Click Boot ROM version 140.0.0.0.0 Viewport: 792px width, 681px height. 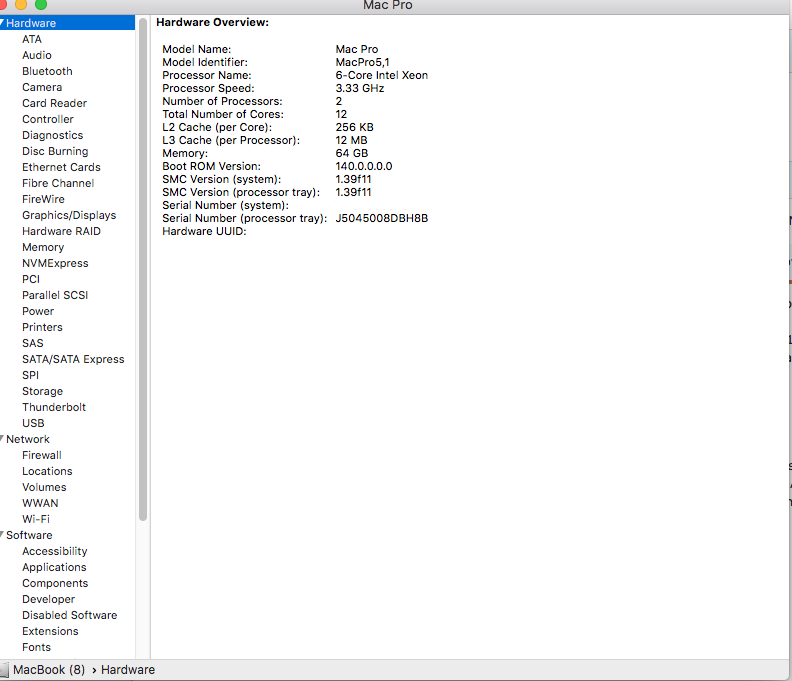(364, 166)
